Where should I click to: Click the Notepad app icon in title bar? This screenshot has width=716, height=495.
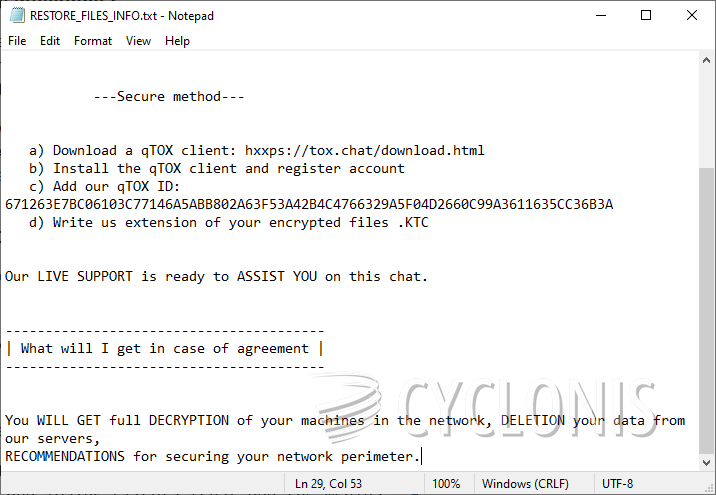[x=15, y=15]
